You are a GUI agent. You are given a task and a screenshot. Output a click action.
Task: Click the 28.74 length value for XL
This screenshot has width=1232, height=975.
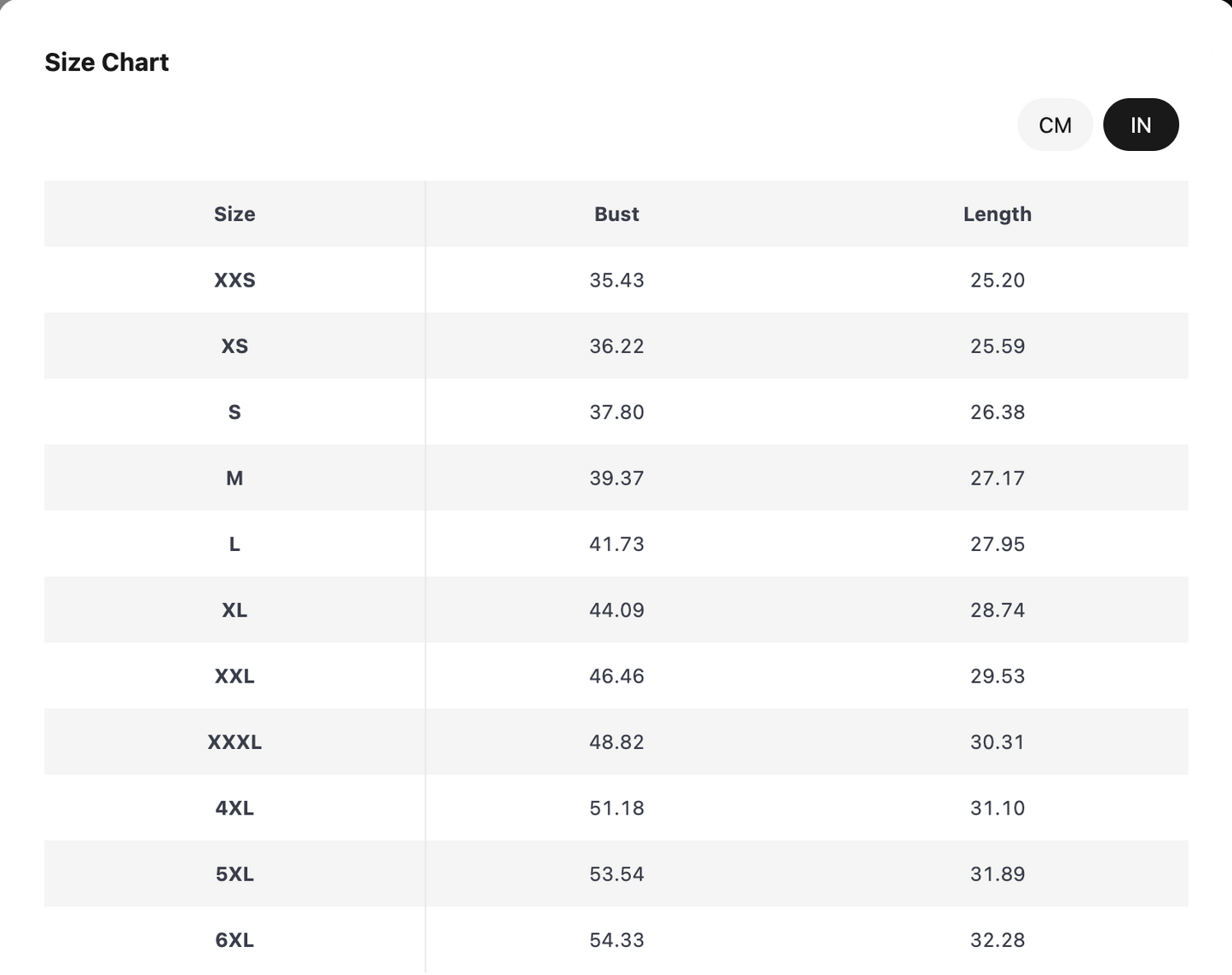[x=997, y=610]
